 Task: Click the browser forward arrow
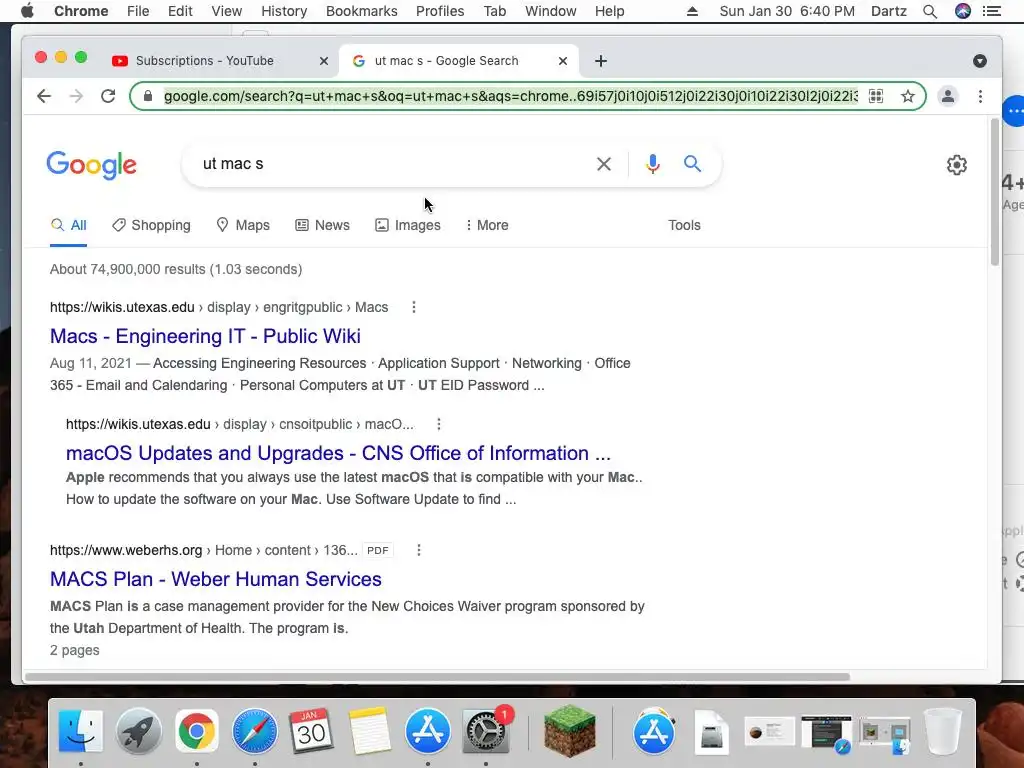(x=76, y=96)
